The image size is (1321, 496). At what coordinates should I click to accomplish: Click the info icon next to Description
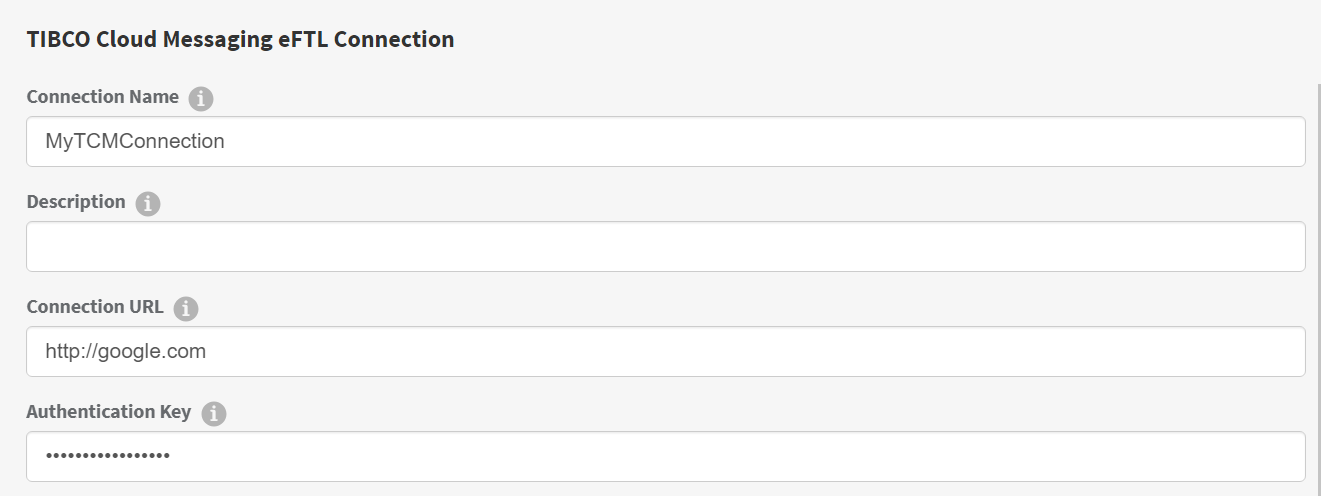point(147,203)
